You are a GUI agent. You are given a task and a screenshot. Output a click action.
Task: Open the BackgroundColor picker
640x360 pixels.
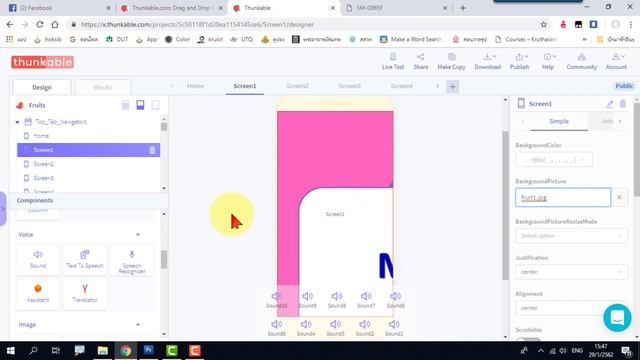click(554, 160)
